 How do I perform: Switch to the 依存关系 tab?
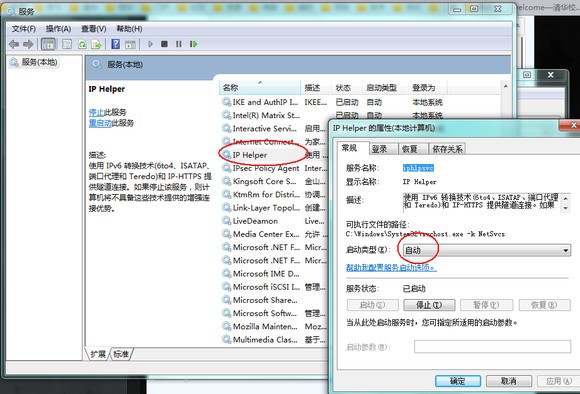click(x=447, y=149)
